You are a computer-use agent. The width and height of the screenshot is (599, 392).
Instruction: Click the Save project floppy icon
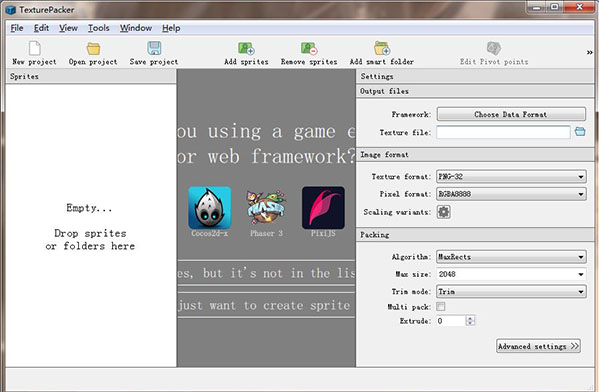154,48
